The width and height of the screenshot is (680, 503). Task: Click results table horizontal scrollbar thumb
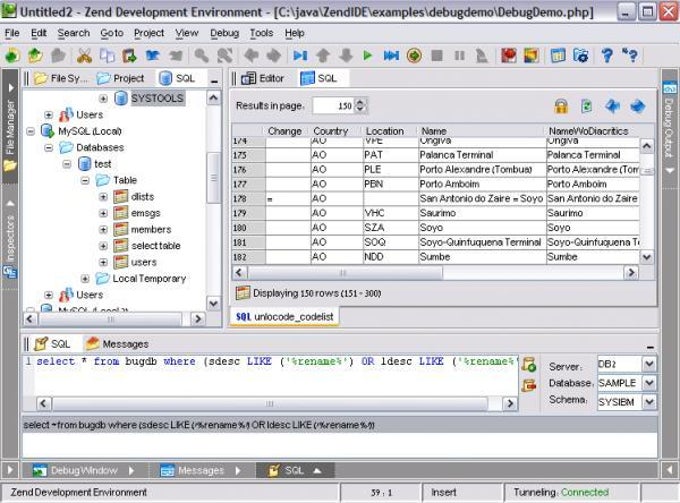point(345,273)
